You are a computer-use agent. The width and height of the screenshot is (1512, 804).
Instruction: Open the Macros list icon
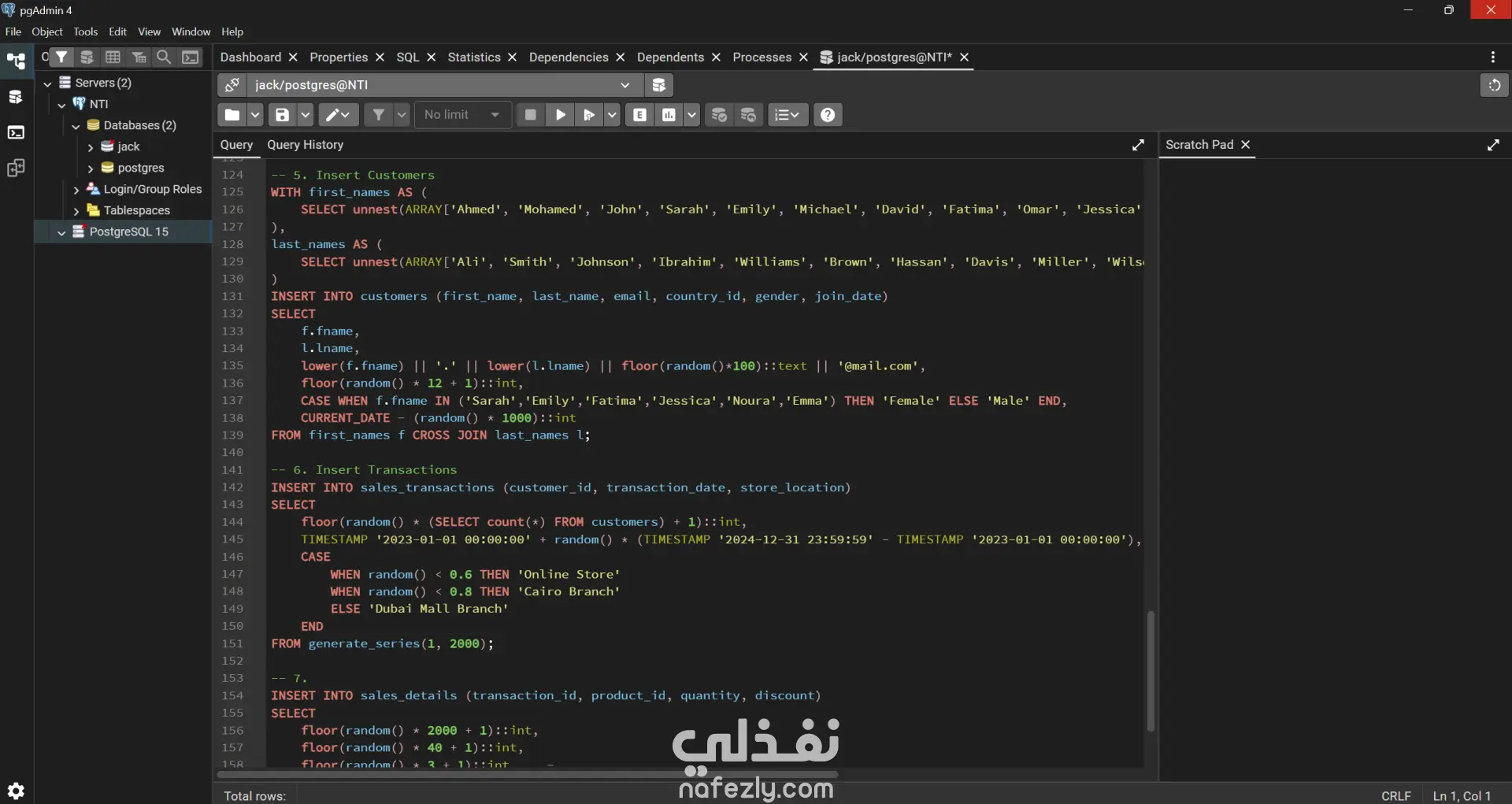pyautogui.click(x=787, y=115)
